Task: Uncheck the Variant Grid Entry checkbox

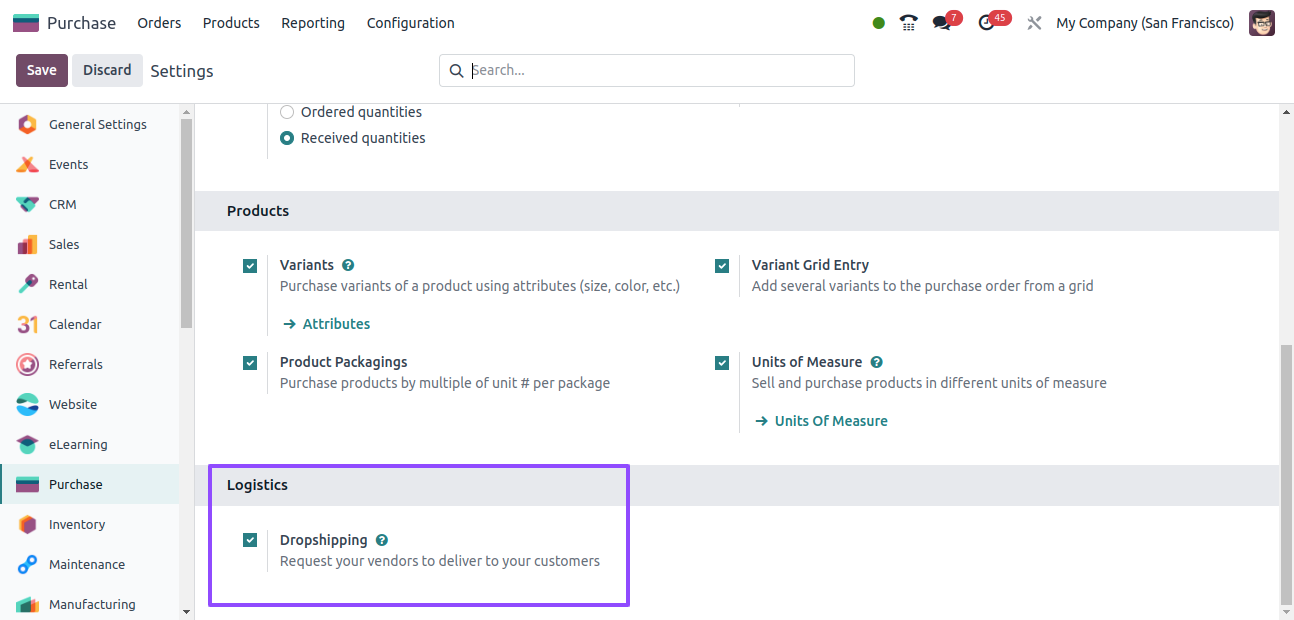Action: pos(722,266)
